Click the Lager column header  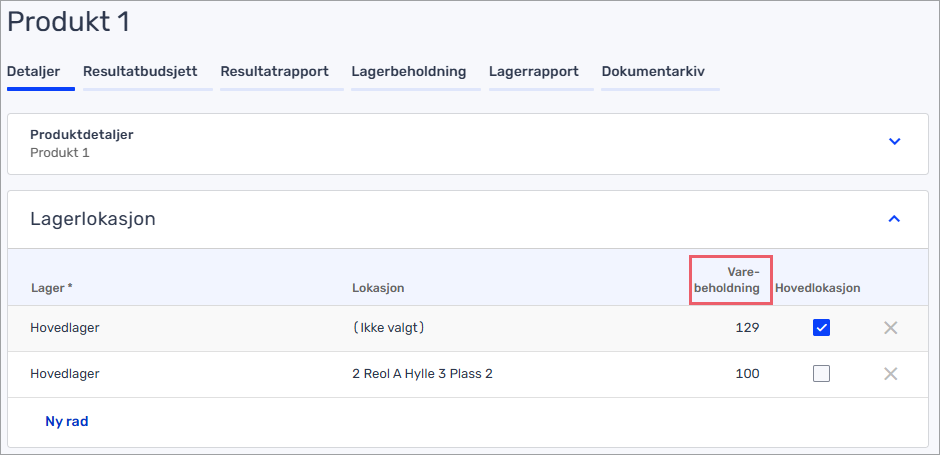point(51,288)
